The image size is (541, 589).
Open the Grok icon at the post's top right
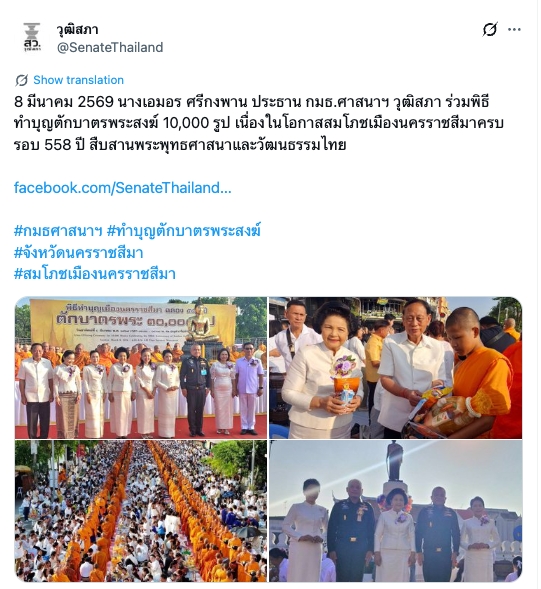[x=490, y=29]
